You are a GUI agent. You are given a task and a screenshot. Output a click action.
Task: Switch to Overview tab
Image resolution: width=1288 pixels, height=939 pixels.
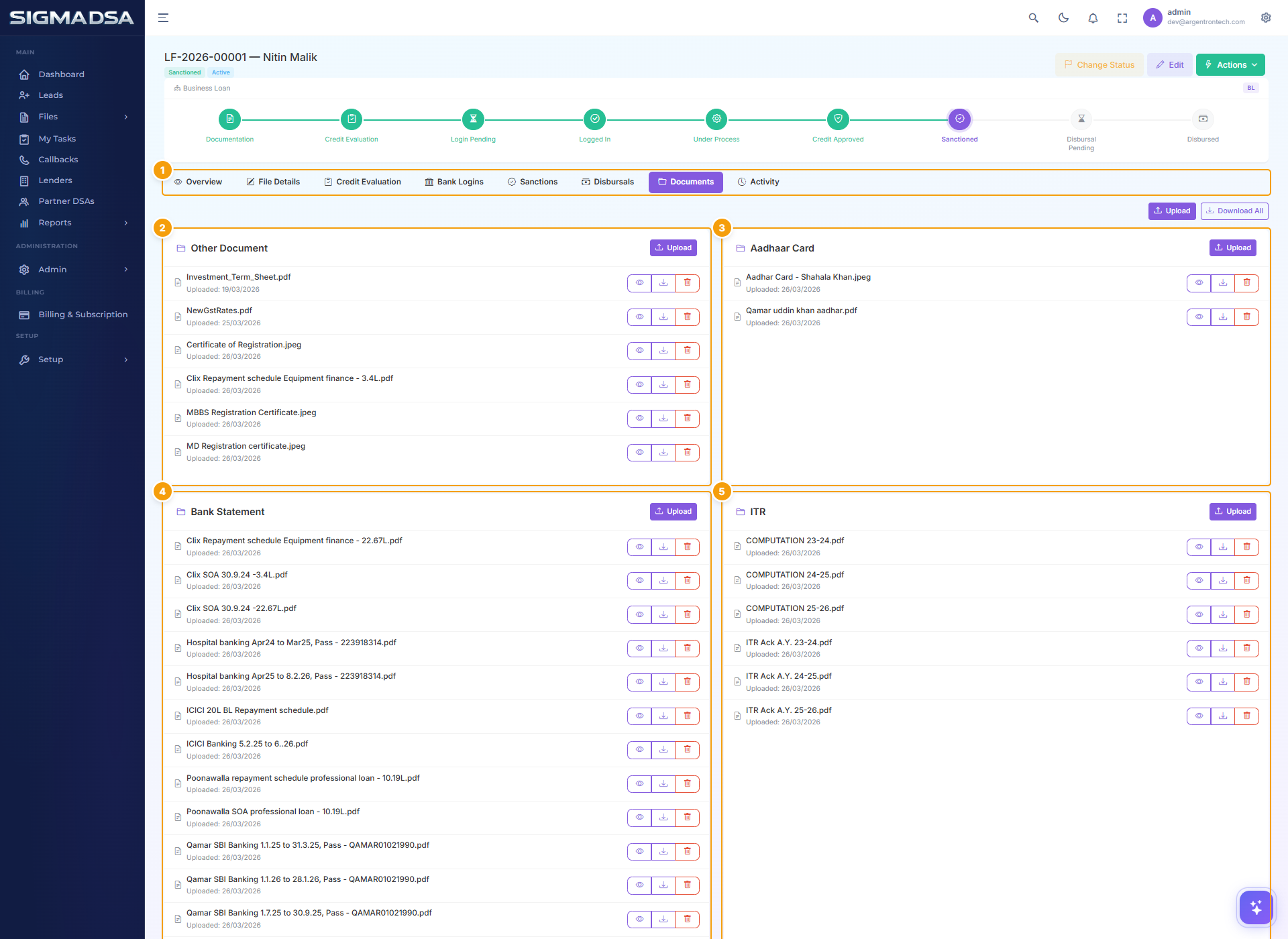(x=198, y=182)
